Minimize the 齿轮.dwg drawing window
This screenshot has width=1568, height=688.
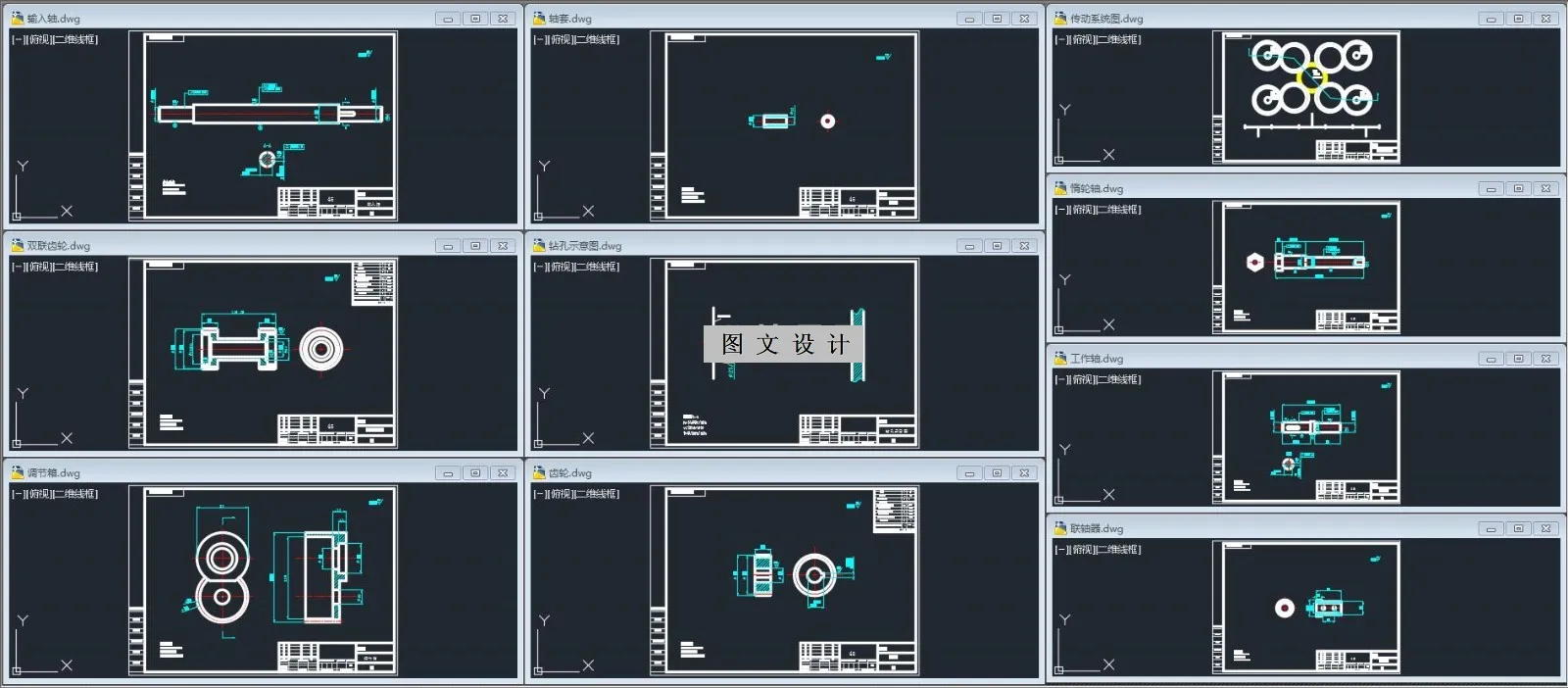[969, 473]
